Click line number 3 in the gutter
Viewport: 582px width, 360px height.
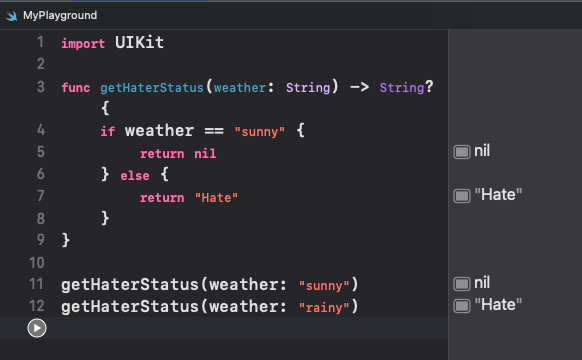[40, 87]
